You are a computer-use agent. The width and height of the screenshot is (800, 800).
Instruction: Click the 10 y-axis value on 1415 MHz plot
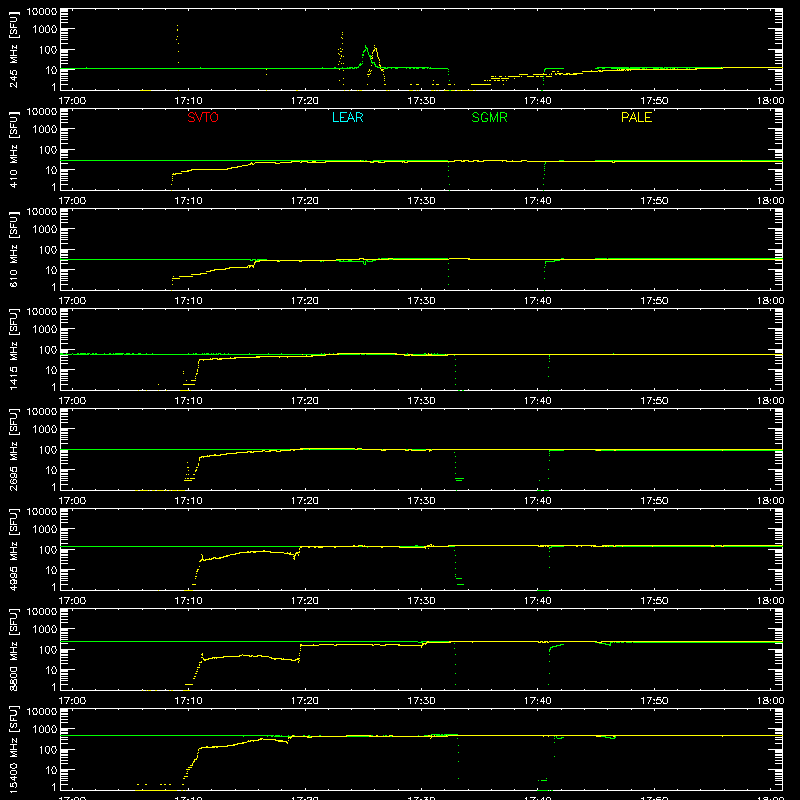pyautogui.click(x=51, y=370)
